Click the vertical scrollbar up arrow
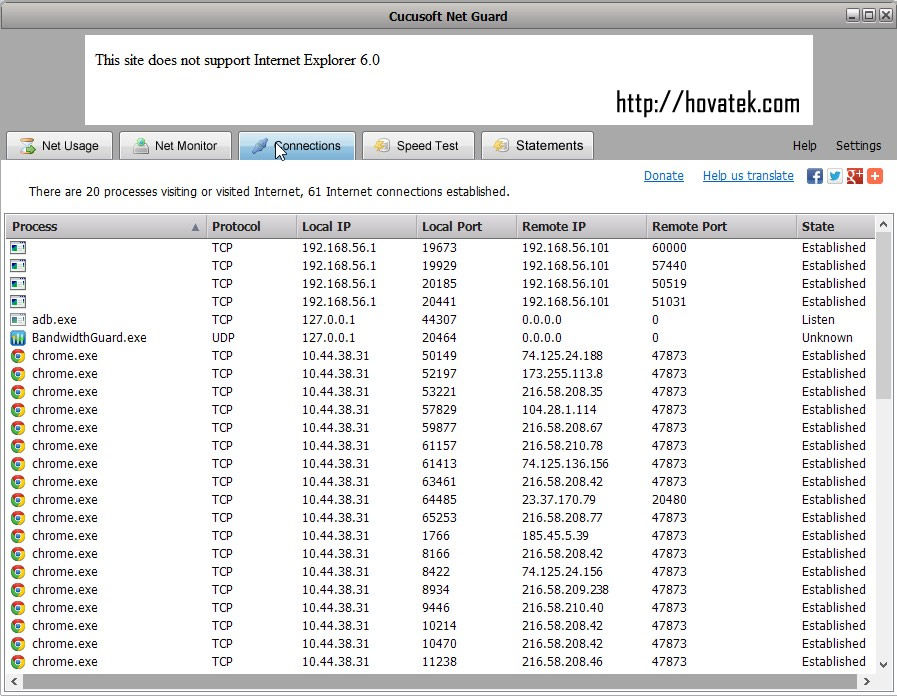Screen dimensions: 897x696 point(883,225)
